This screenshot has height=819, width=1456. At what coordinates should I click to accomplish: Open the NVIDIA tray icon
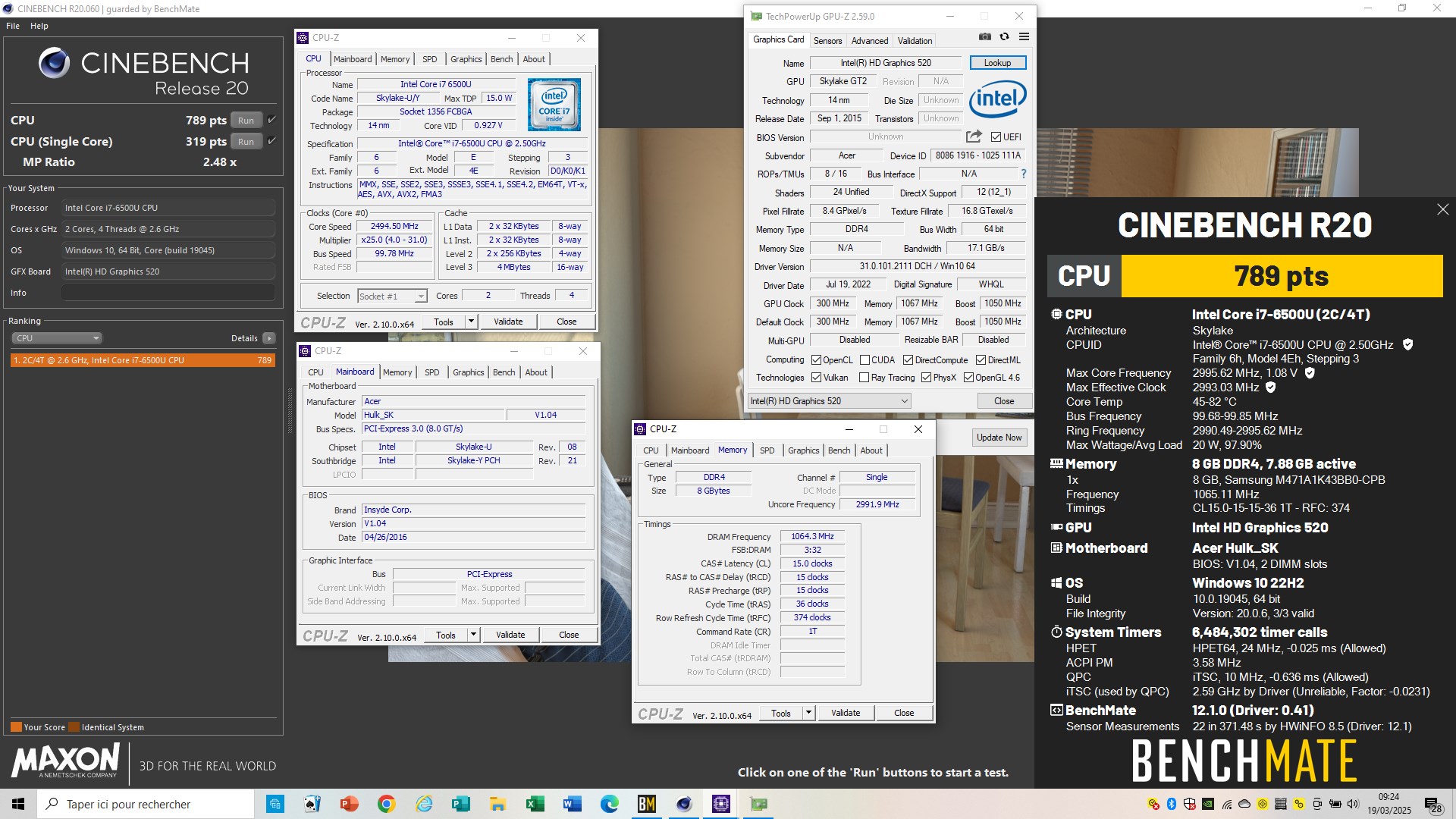pos(1207,804)
